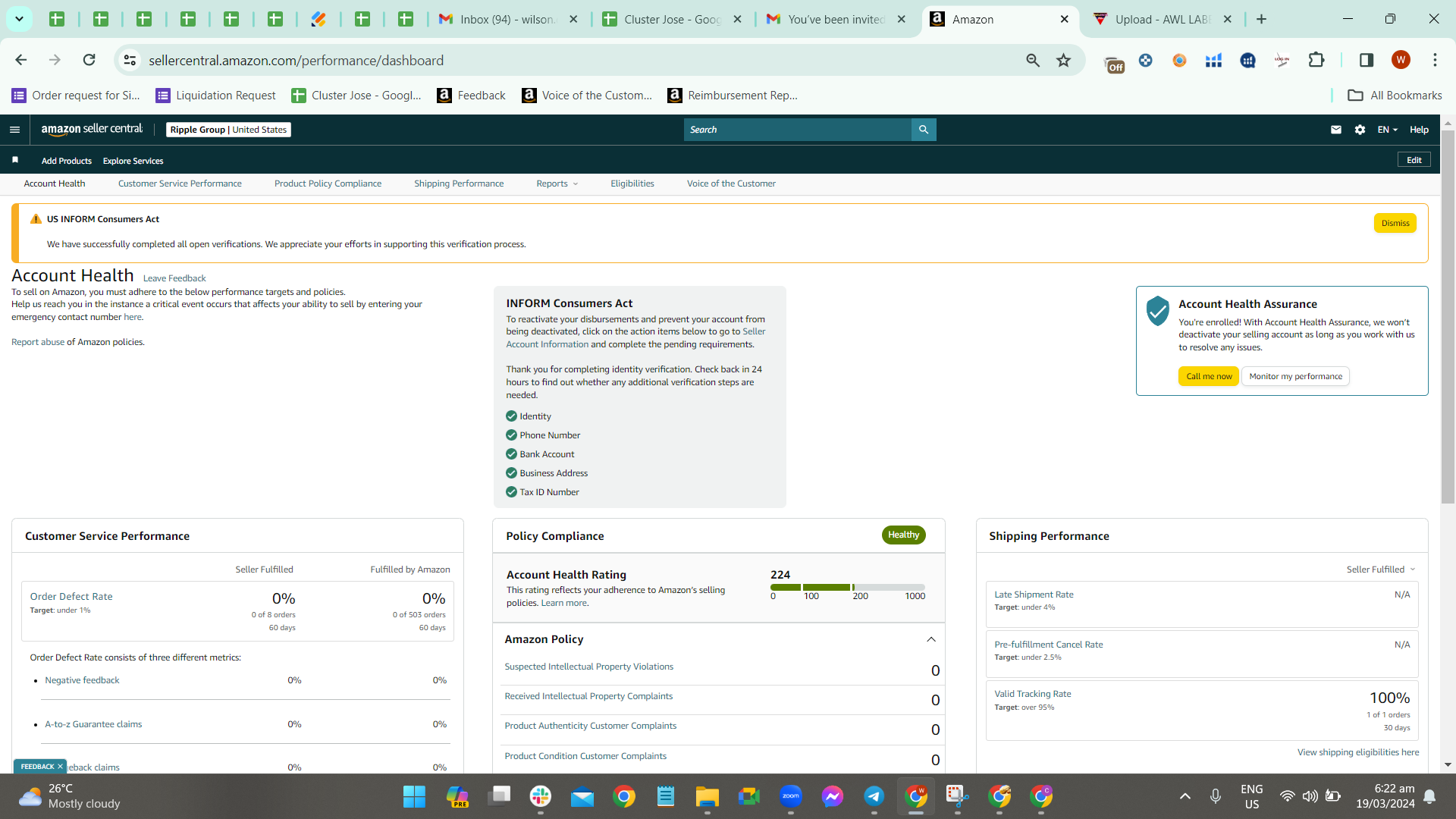Viewport: 1456px width, 819px height.
Task: Open the Voice of the Customer tab
Action: [x=731, y=184]
